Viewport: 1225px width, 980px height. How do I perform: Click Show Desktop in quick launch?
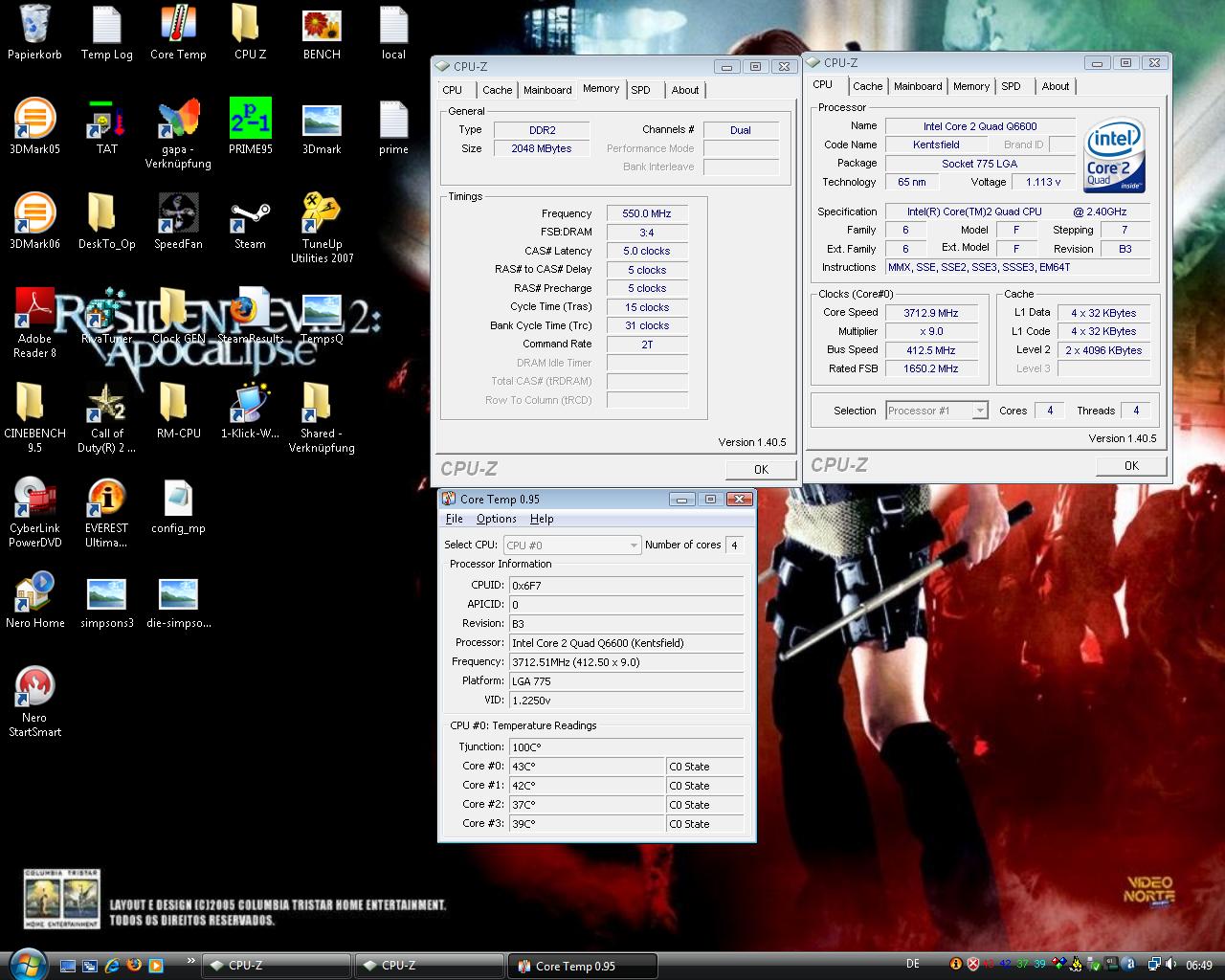(68, 966)
